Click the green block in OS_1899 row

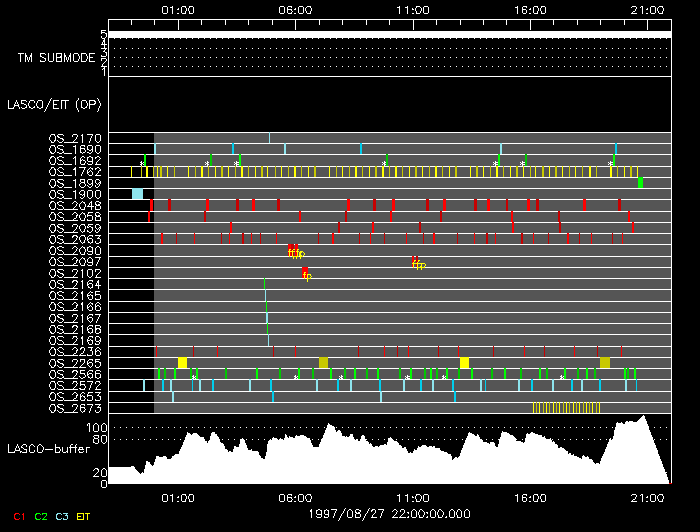640,183
